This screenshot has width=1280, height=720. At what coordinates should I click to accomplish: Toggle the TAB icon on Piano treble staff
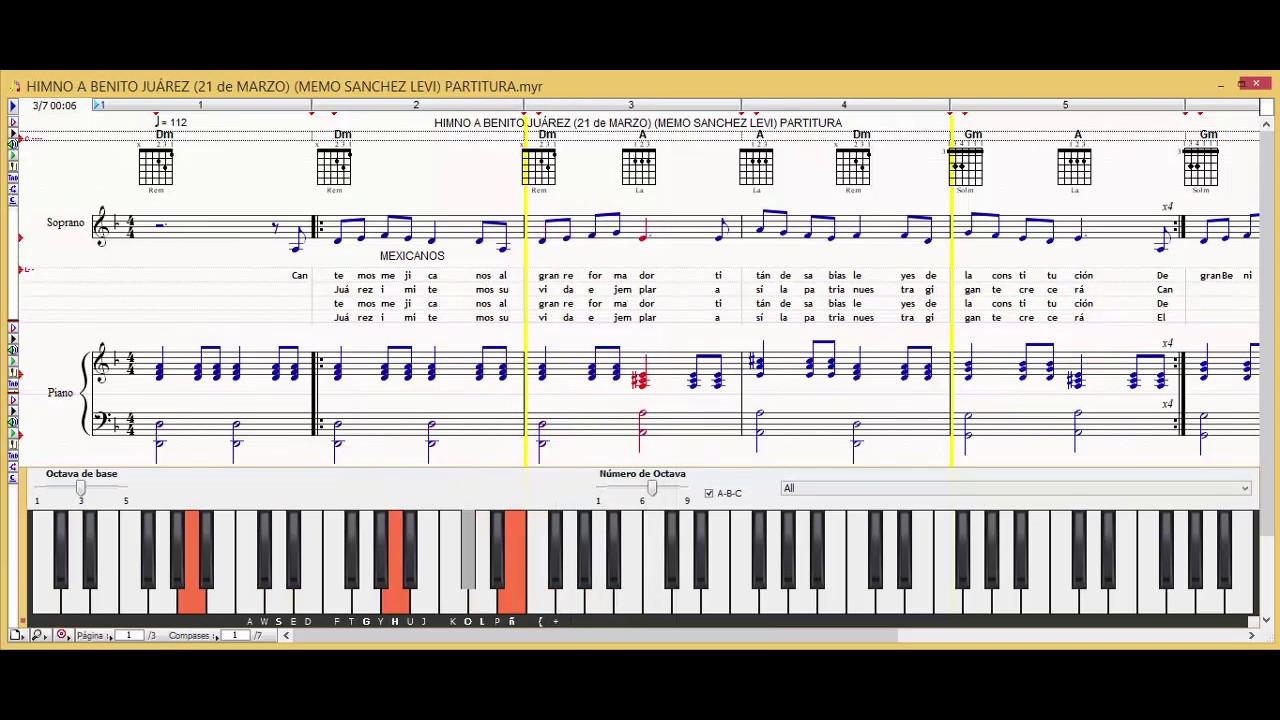click(13, 383)
